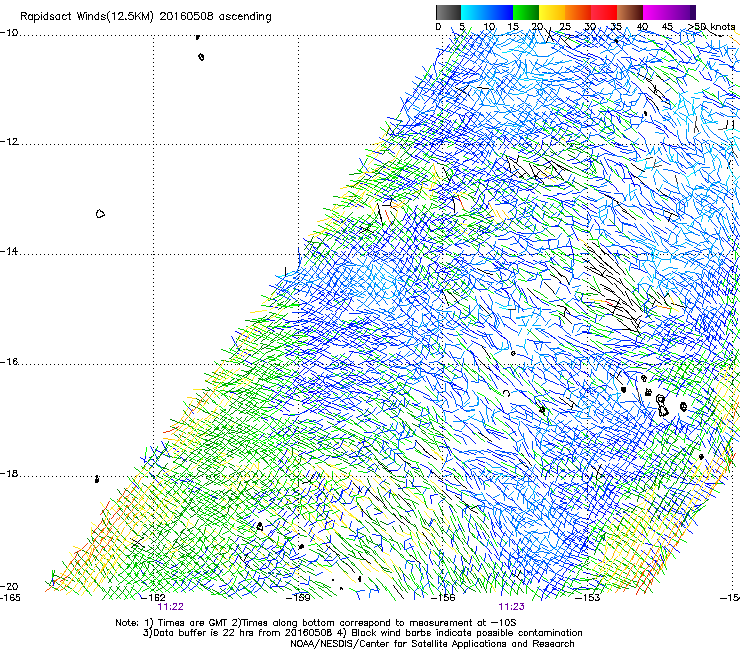Click the "-159" longitude axis label

pyautogui.click(x=298, y=598)
